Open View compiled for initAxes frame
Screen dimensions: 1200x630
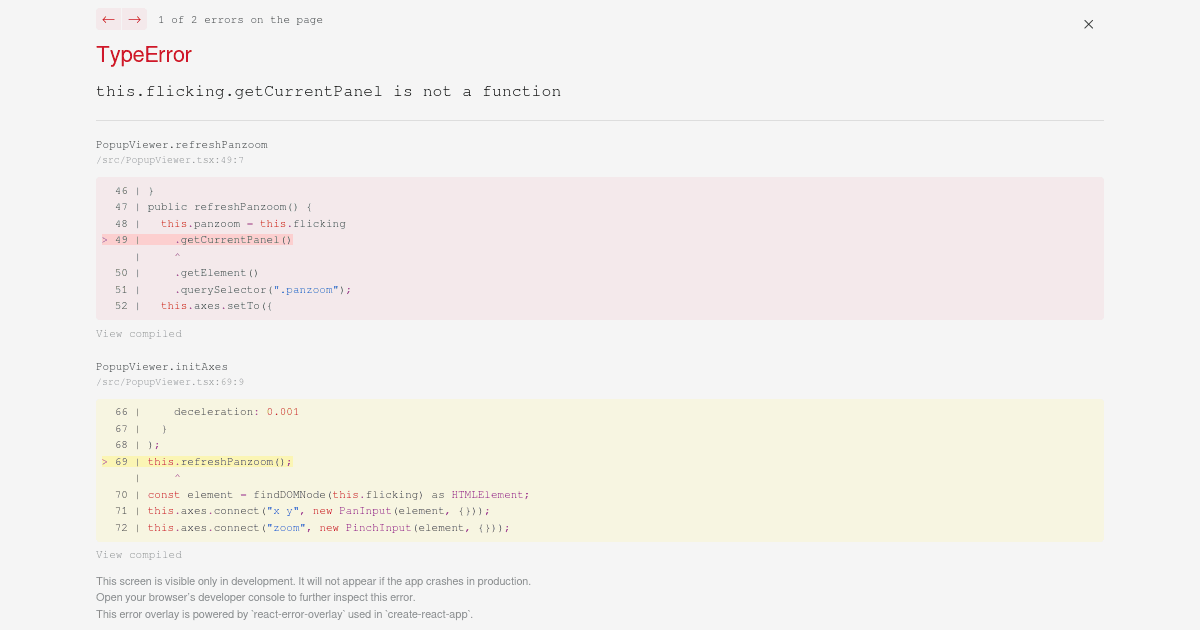[x=139, y=554]
